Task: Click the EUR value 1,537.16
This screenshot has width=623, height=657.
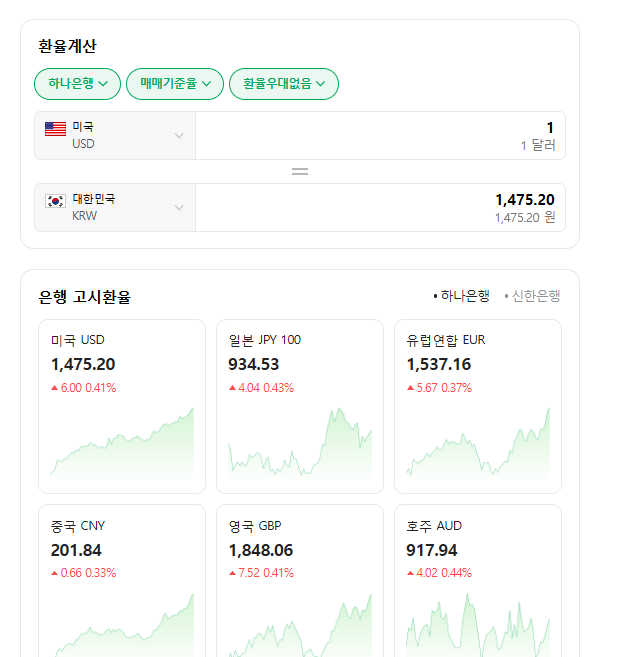Action: pos(439,365)
